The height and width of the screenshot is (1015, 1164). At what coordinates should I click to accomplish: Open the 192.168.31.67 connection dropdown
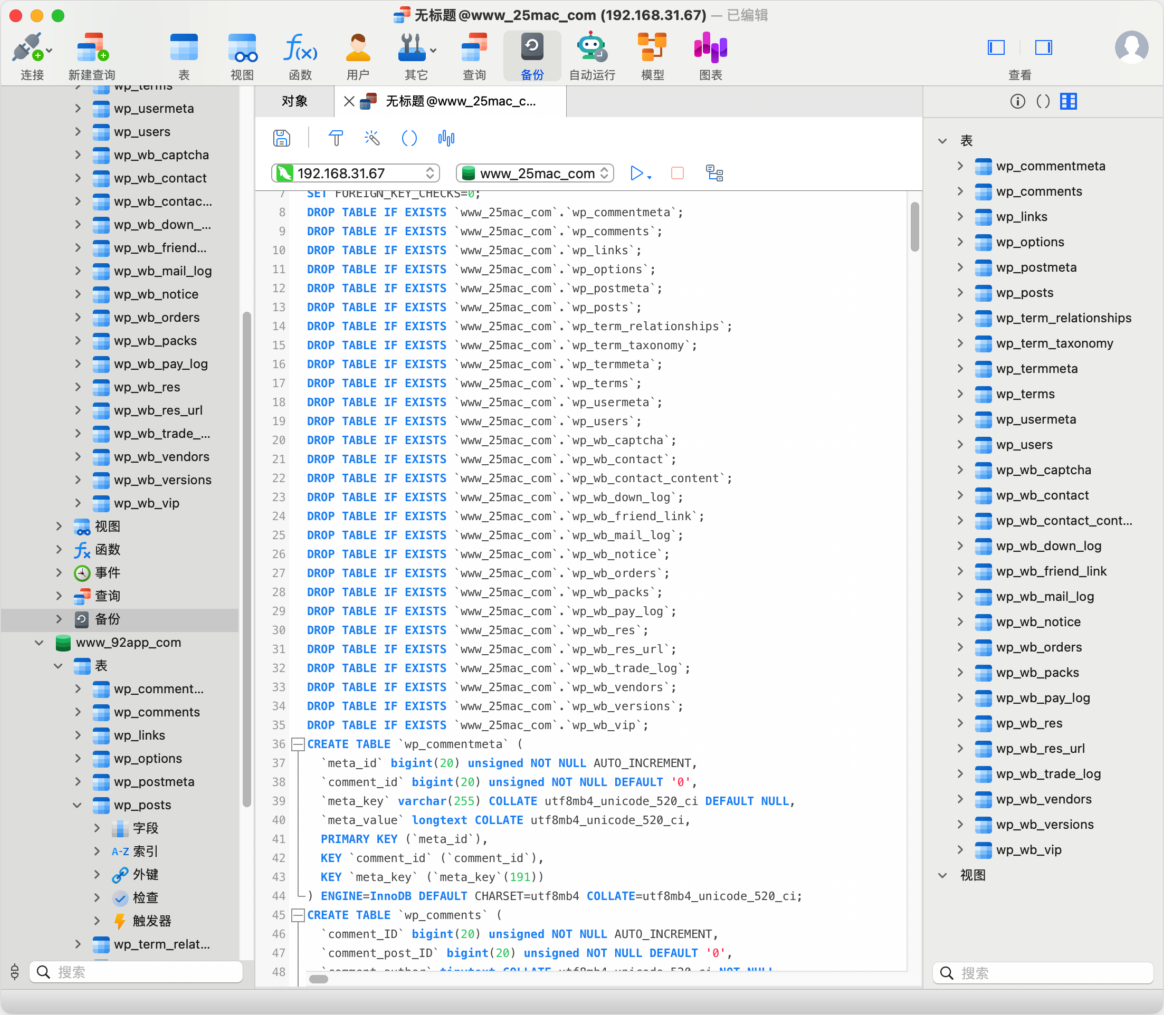(x=355, y=173)
